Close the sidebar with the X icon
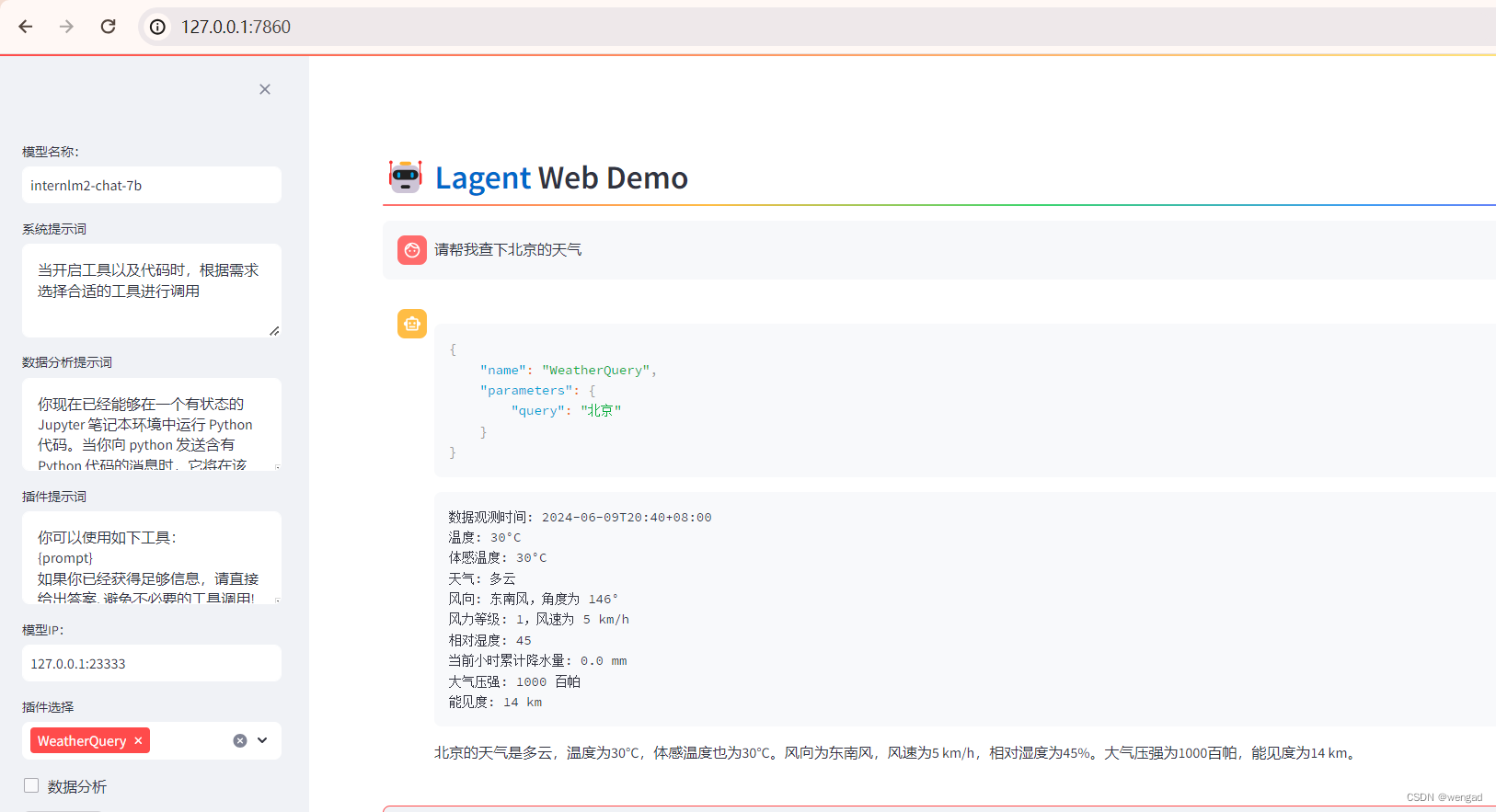This screenshot has width=1496, height=812. point(265,89)
